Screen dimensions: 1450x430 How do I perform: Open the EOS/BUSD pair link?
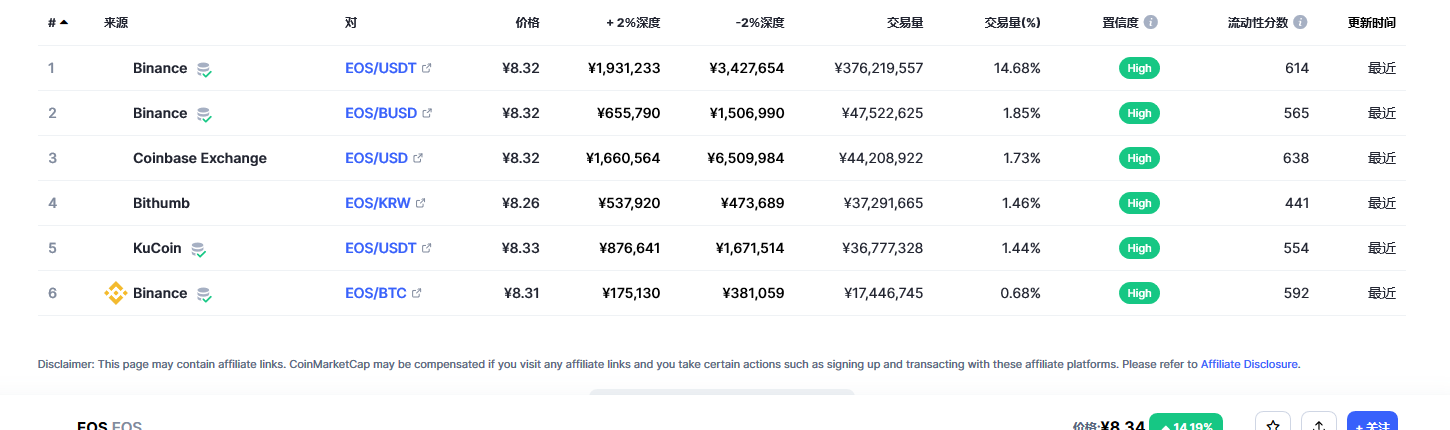(x=381, y=113)
